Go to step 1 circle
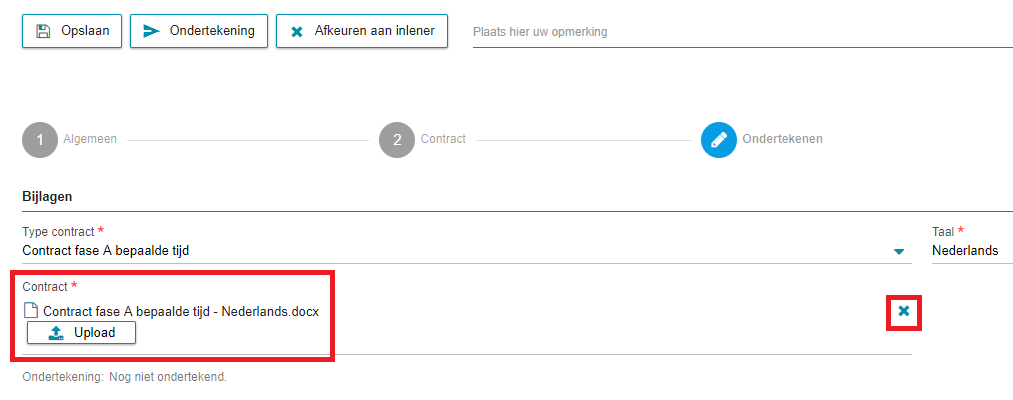The image size is (1013, 400). click(40, 140)
